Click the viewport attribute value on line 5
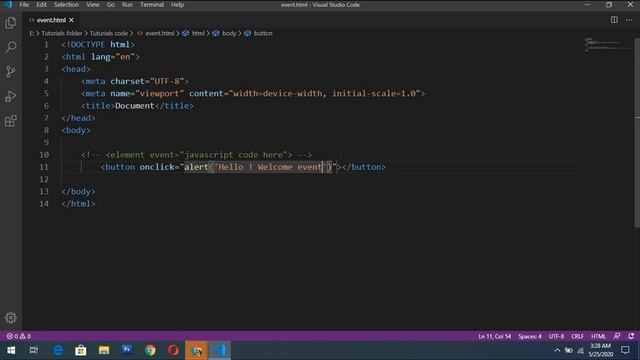The image size is (640, 360). point(160,93)
